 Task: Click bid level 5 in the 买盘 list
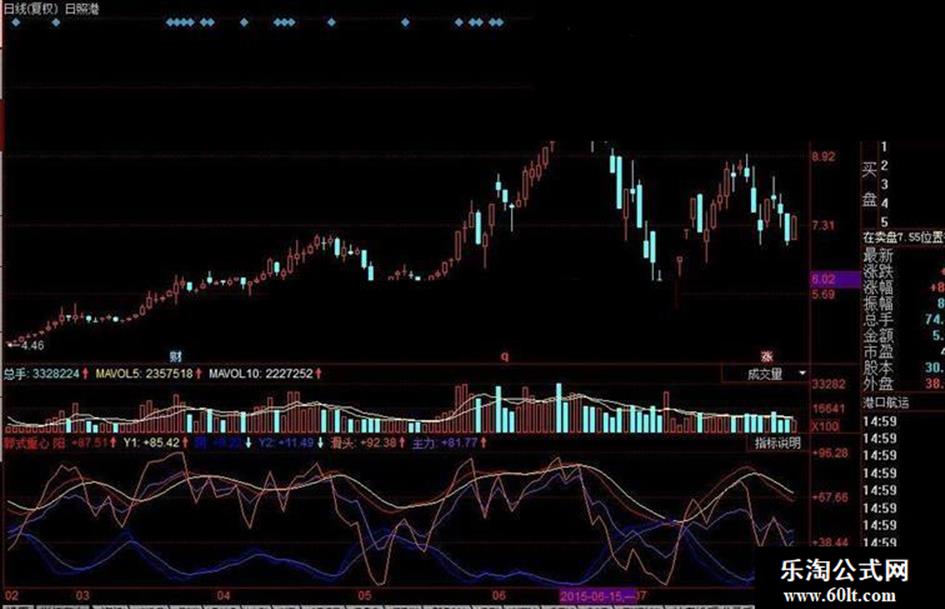tap(884, 222)
